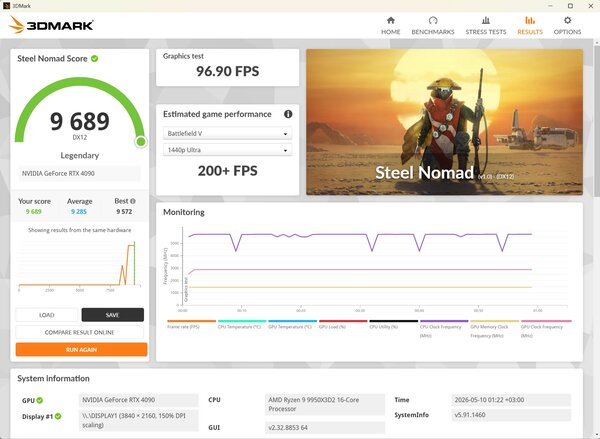Viewport: 600px width, 439px height.
Task: Click the LOAD button
Action: [47, 315]
